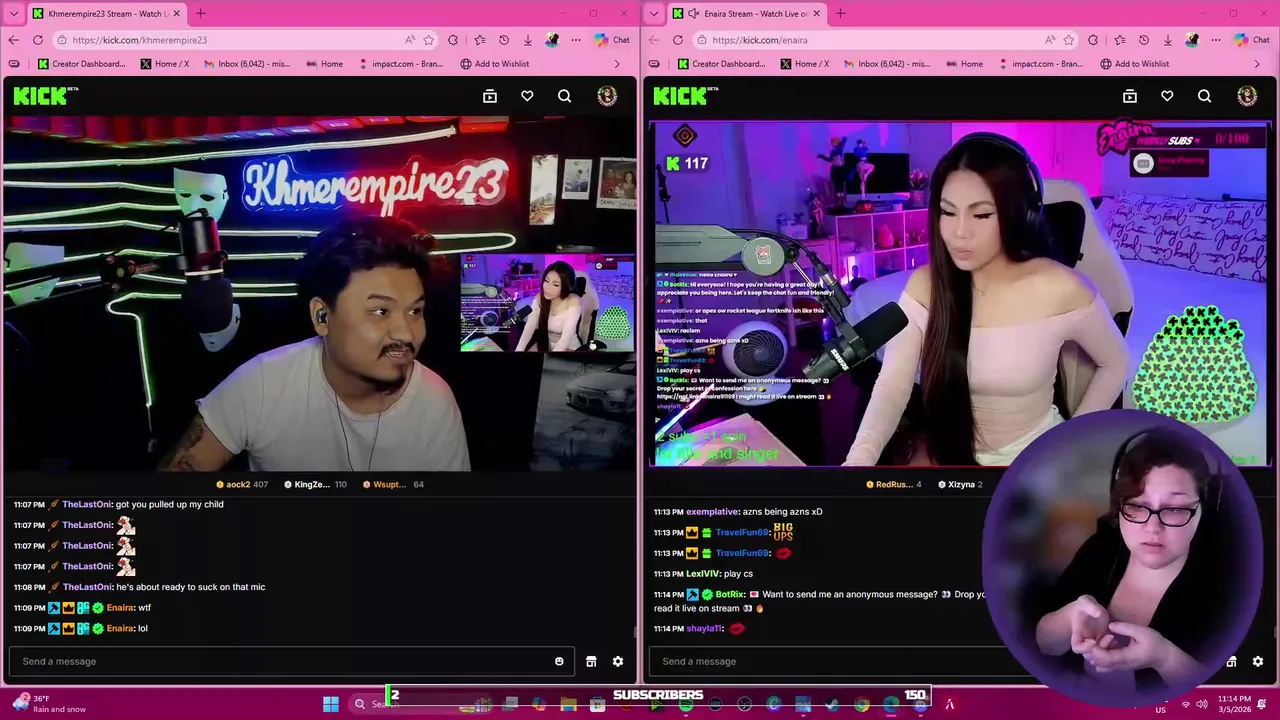
Task: Open Downloads icon in Khmerempire23 browser toolbar
Action: [x=528, y=40]
